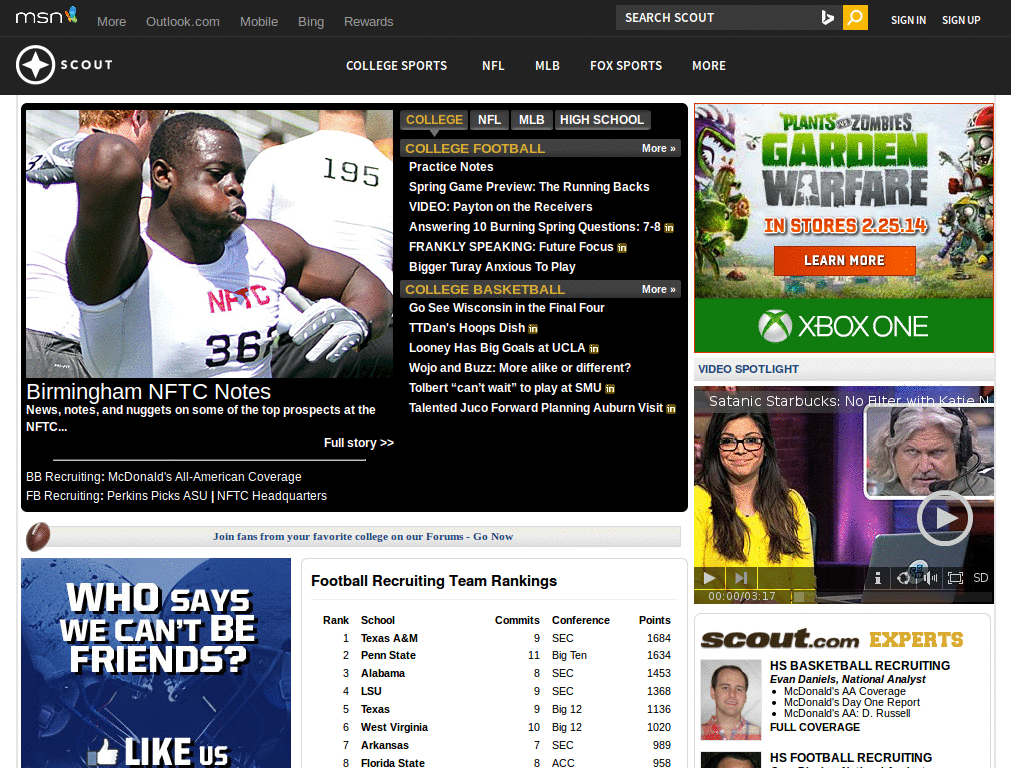This screenshot has height=768, width=1024.
Task: Select the COLLEGE tab
Action: click(434, 120)
